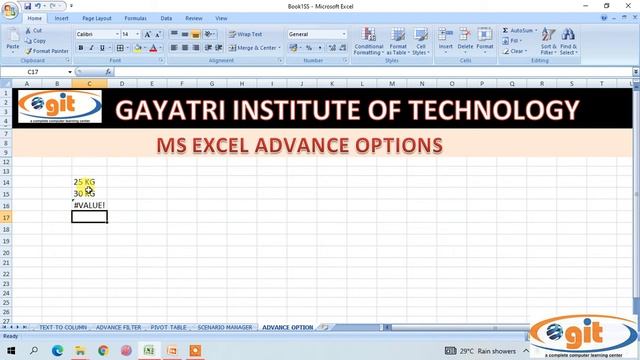Apply yellow fill color to cell
Viewport: 640px width, 360px height.
point(138,48)
